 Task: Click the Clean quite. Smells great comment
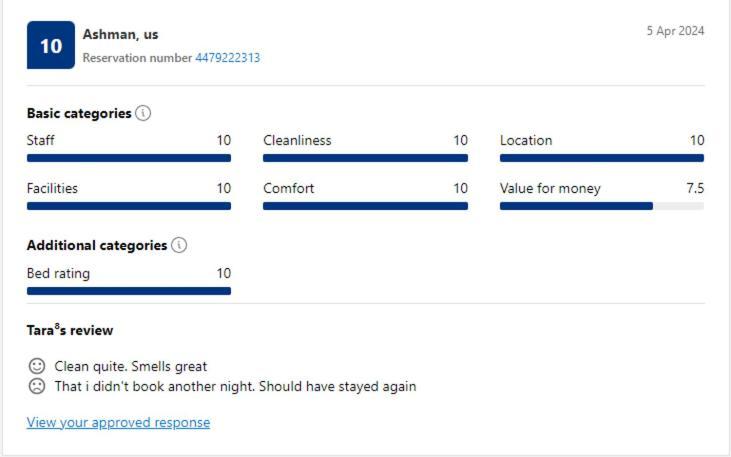click(x=131, y=367)
